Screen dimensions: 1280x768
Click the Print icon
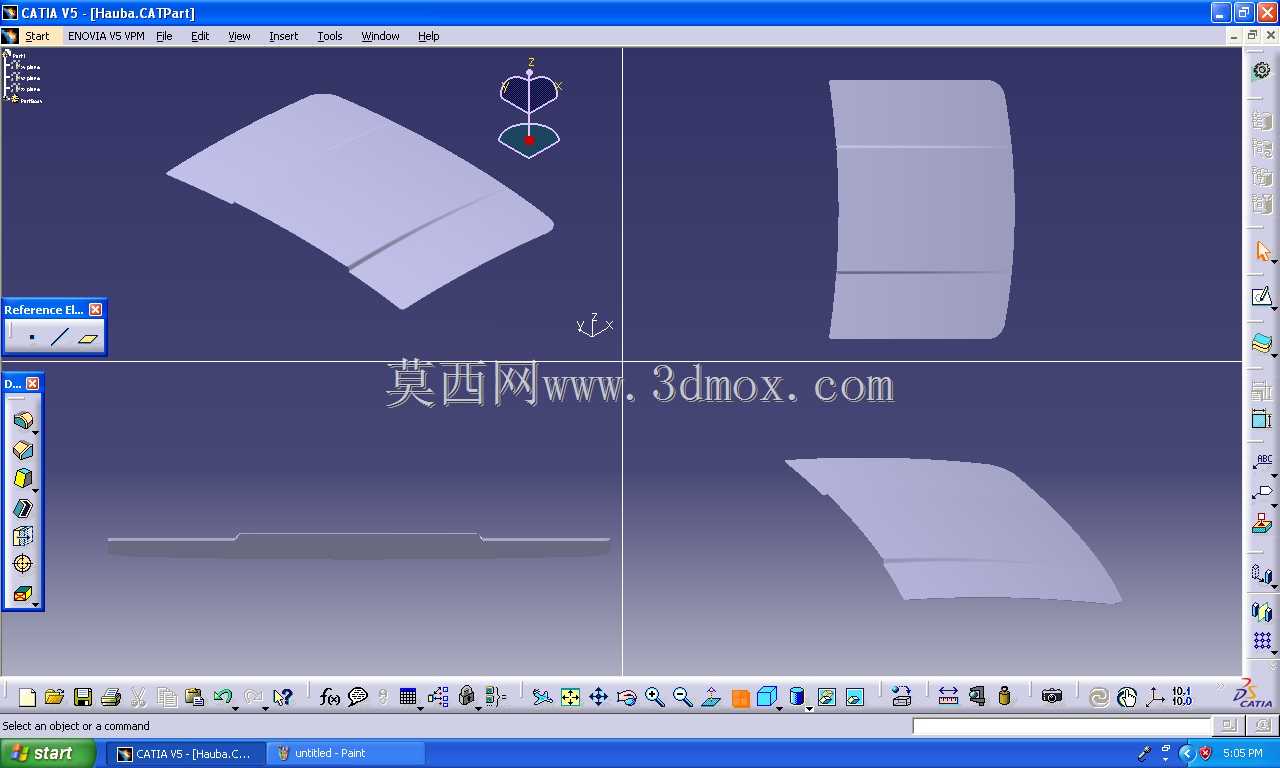[111, 697]
